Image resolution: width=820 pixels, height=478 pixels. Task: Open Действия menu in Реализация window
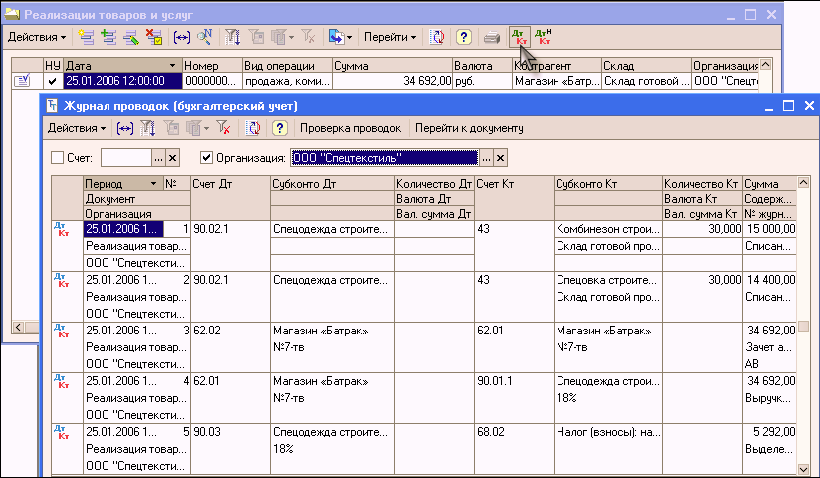click(x=37, y=37)
